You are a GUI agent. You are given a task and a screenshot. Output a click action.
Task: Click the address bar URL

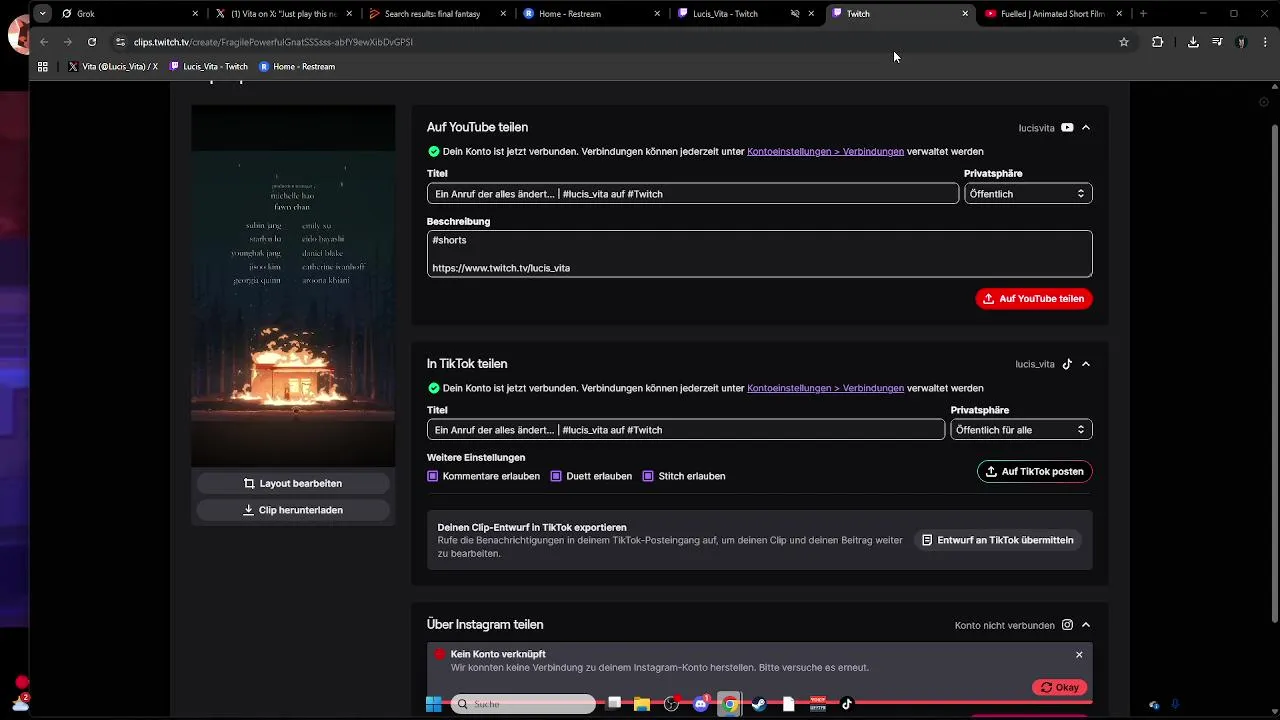point(273,42)
